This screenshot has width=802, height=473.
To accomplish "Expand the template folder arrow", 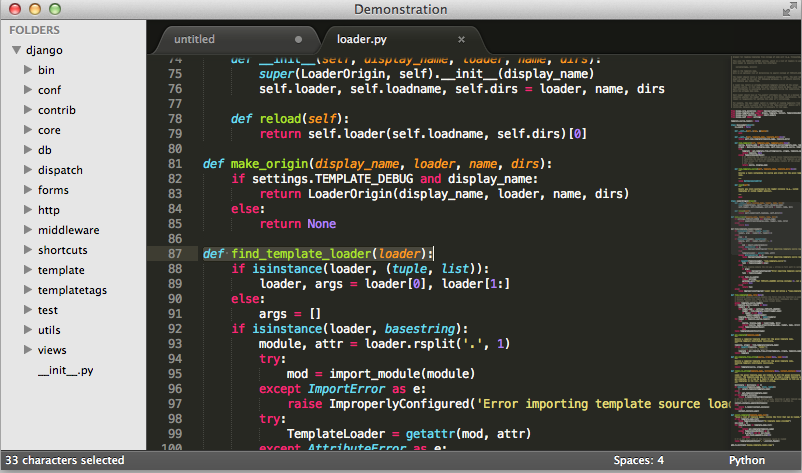I will [x=28, y=269].
